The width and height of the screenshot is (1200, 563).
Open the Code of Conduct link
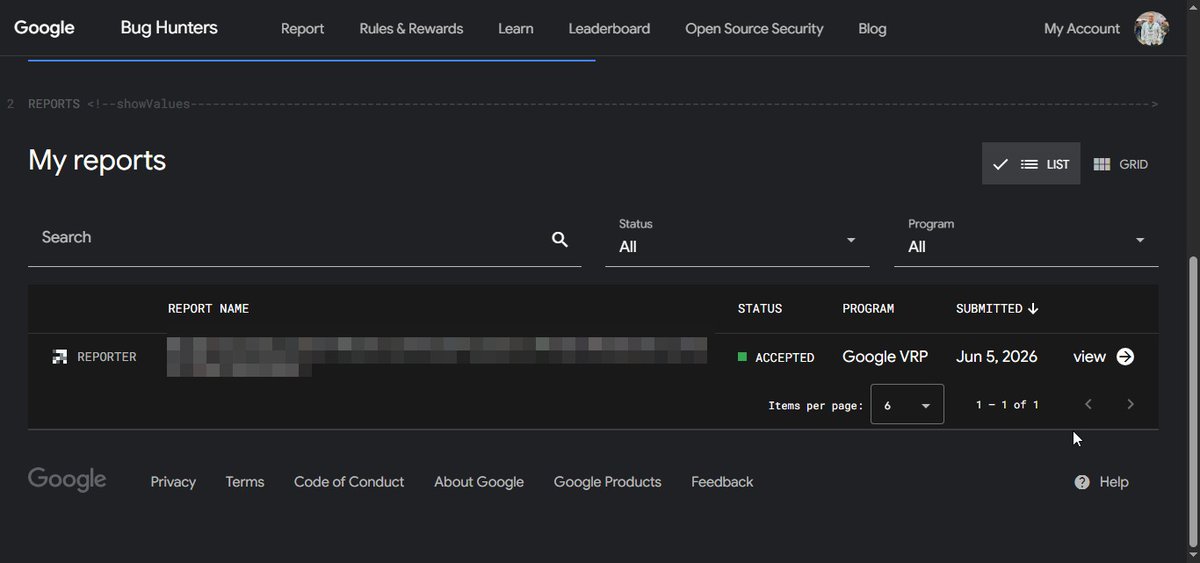pos(349,482)
